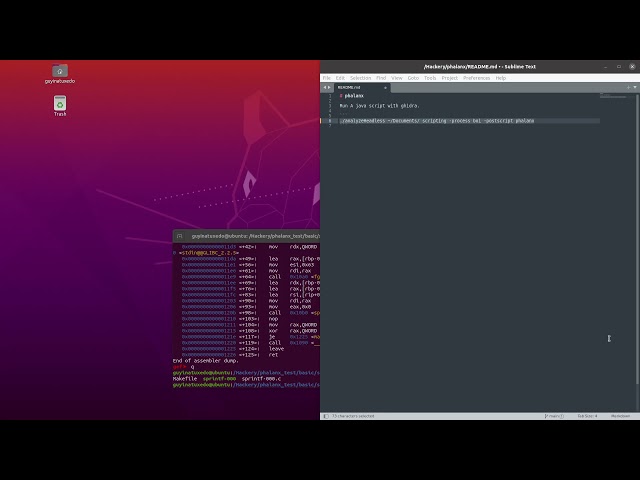This screenshot has width=640, height=480.
Task: Click the plus icon to add new tab
Action: 628,87
